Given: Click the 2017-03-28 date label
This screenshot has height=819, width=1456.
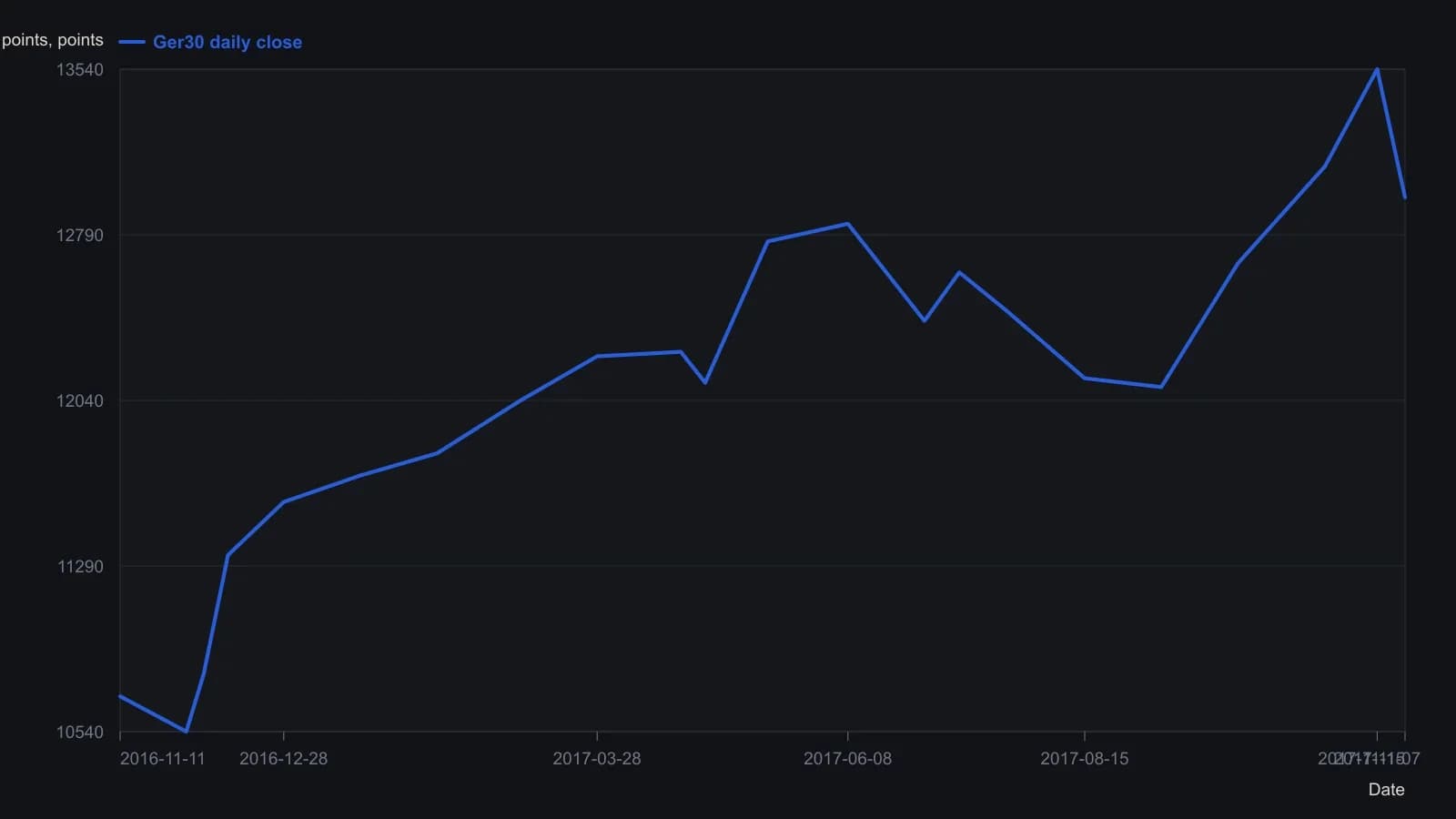Looking at the screenshot, I should click(x=597, y=759).
